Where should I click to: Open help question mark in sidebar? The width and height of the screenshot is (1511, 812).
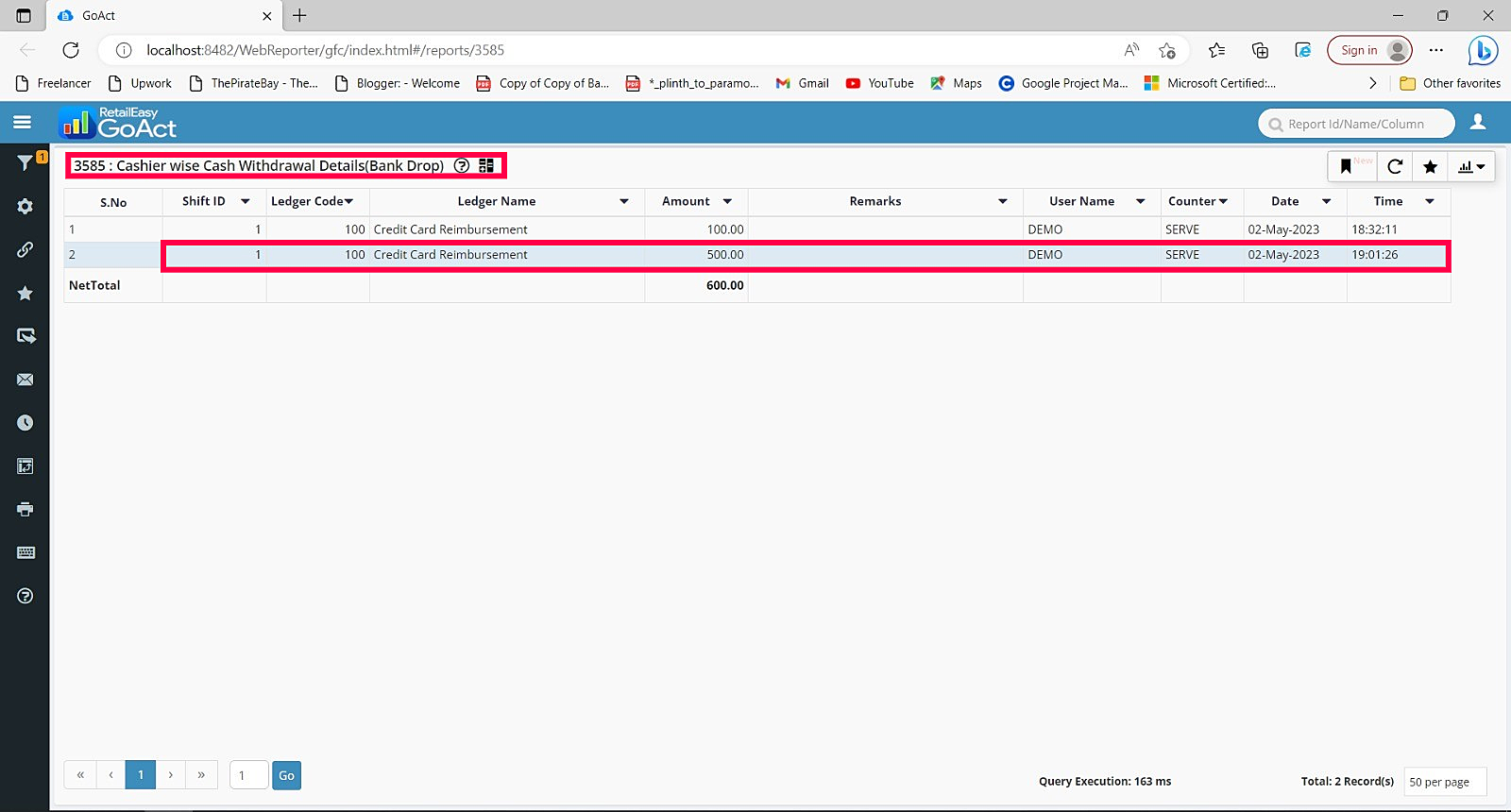25,596
